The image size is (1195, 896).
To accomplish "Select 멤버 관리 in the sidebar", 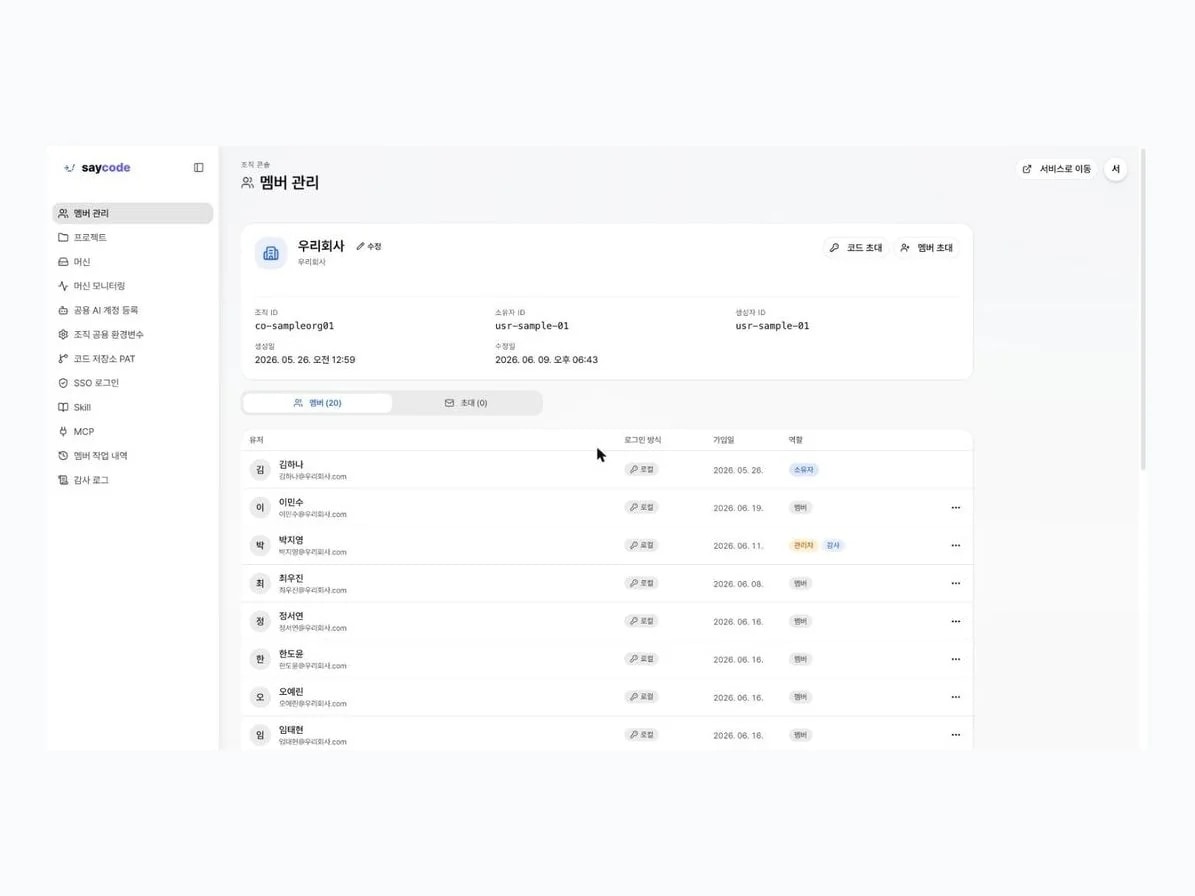I will click(133, 213).
